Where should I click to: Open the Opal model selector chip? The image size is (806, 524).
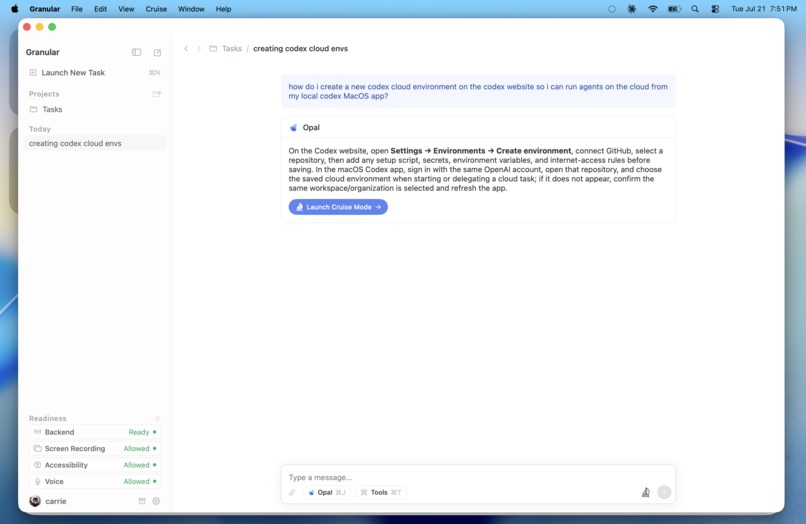(x=327, y=492)
